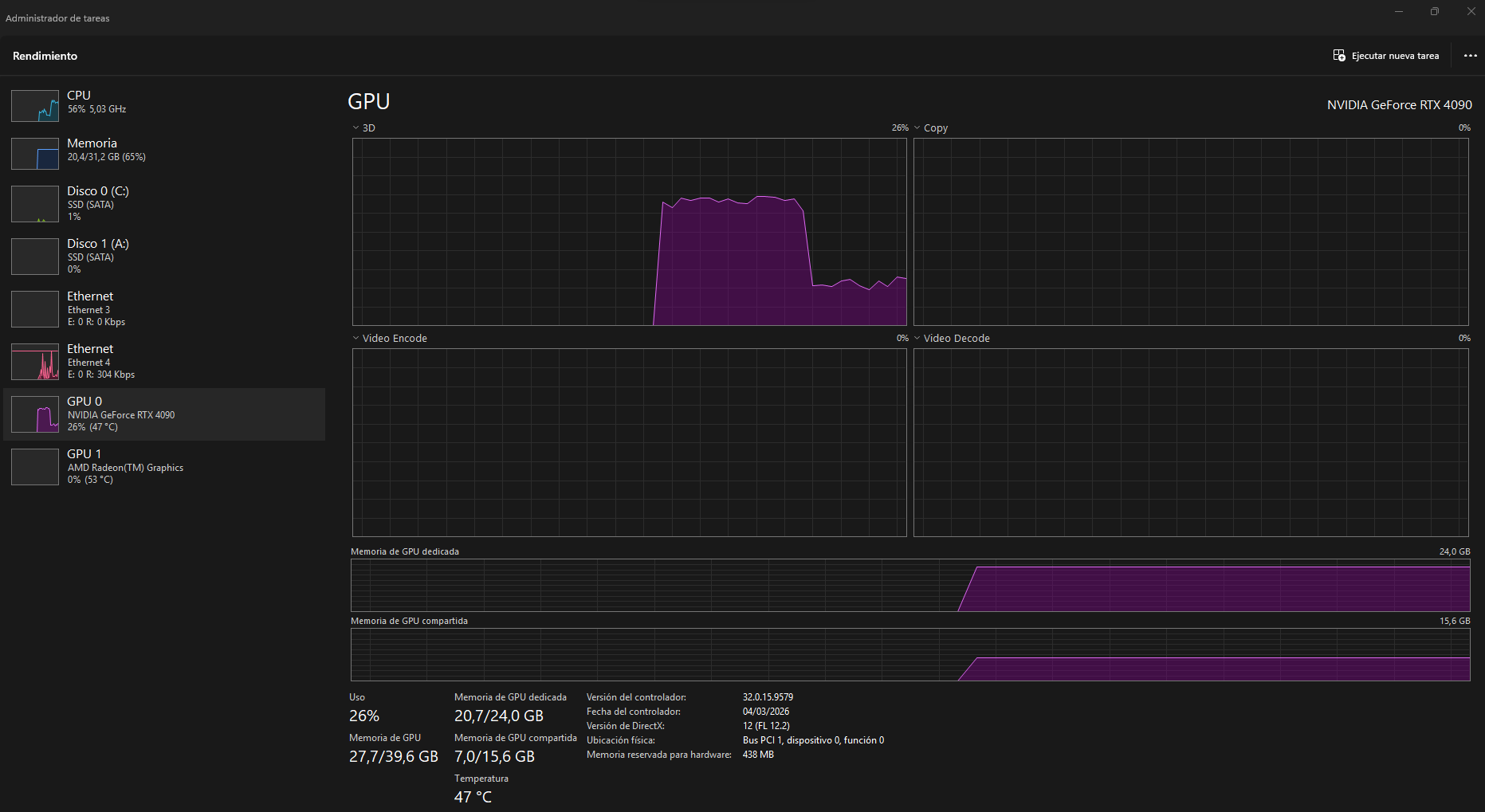Click the 27,7/39,6 GB GPU memory value

pos(394,756)
